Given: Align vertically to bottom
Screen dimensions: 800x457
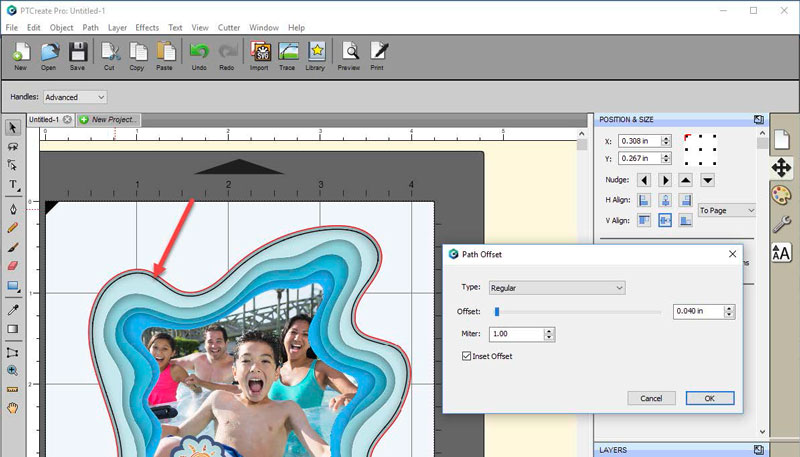Looking at the screenshot, I should click(x=686, y=220).
